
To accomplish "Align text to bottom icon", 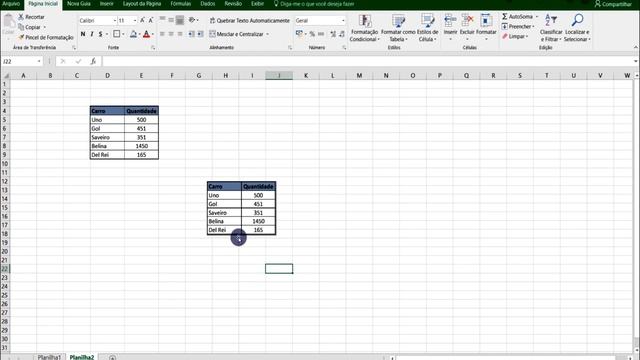I will point(180,20).
